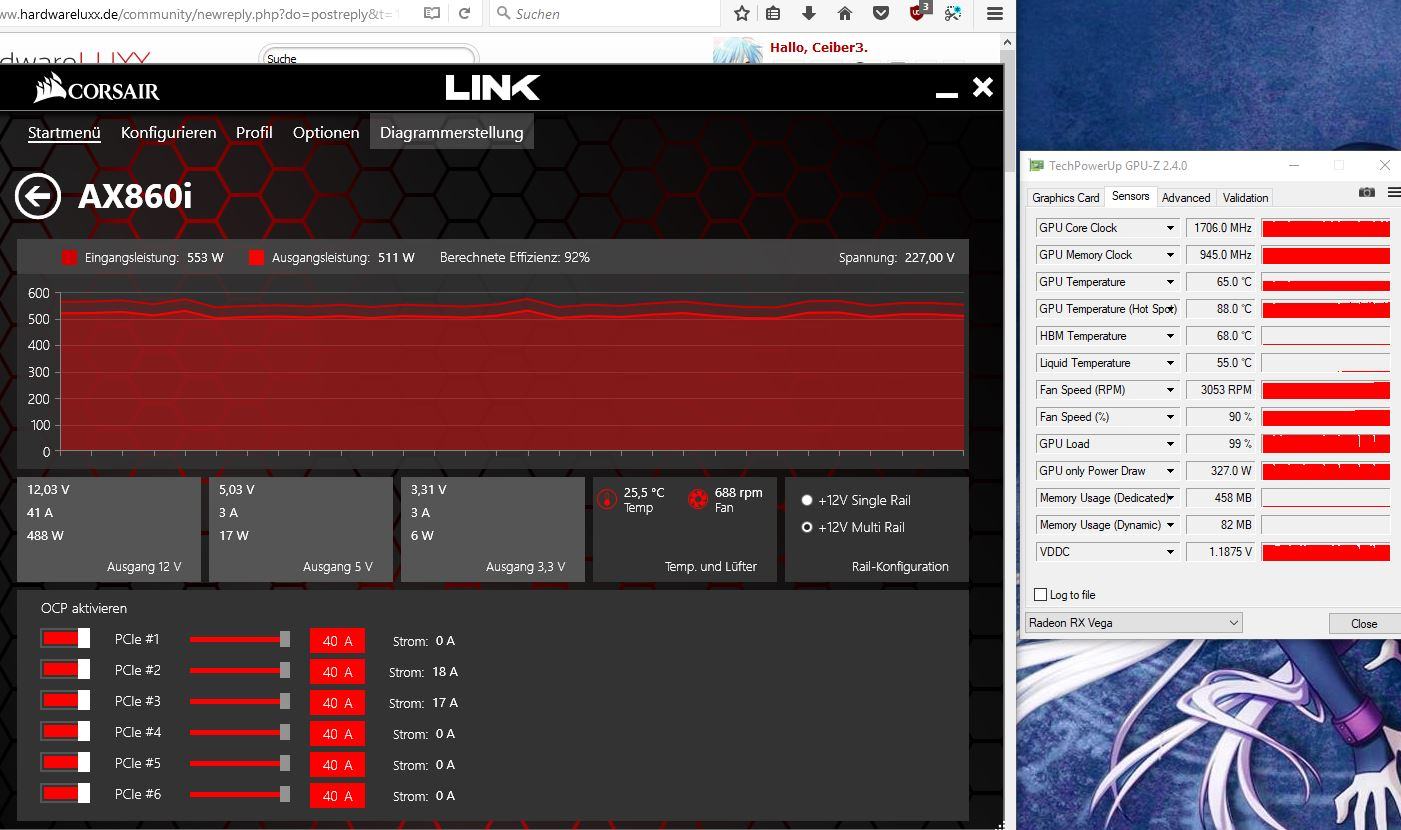The image size is (1401, 830).
Task: Click PCIe #1 red 40 A value box
Action: (337, 641)
